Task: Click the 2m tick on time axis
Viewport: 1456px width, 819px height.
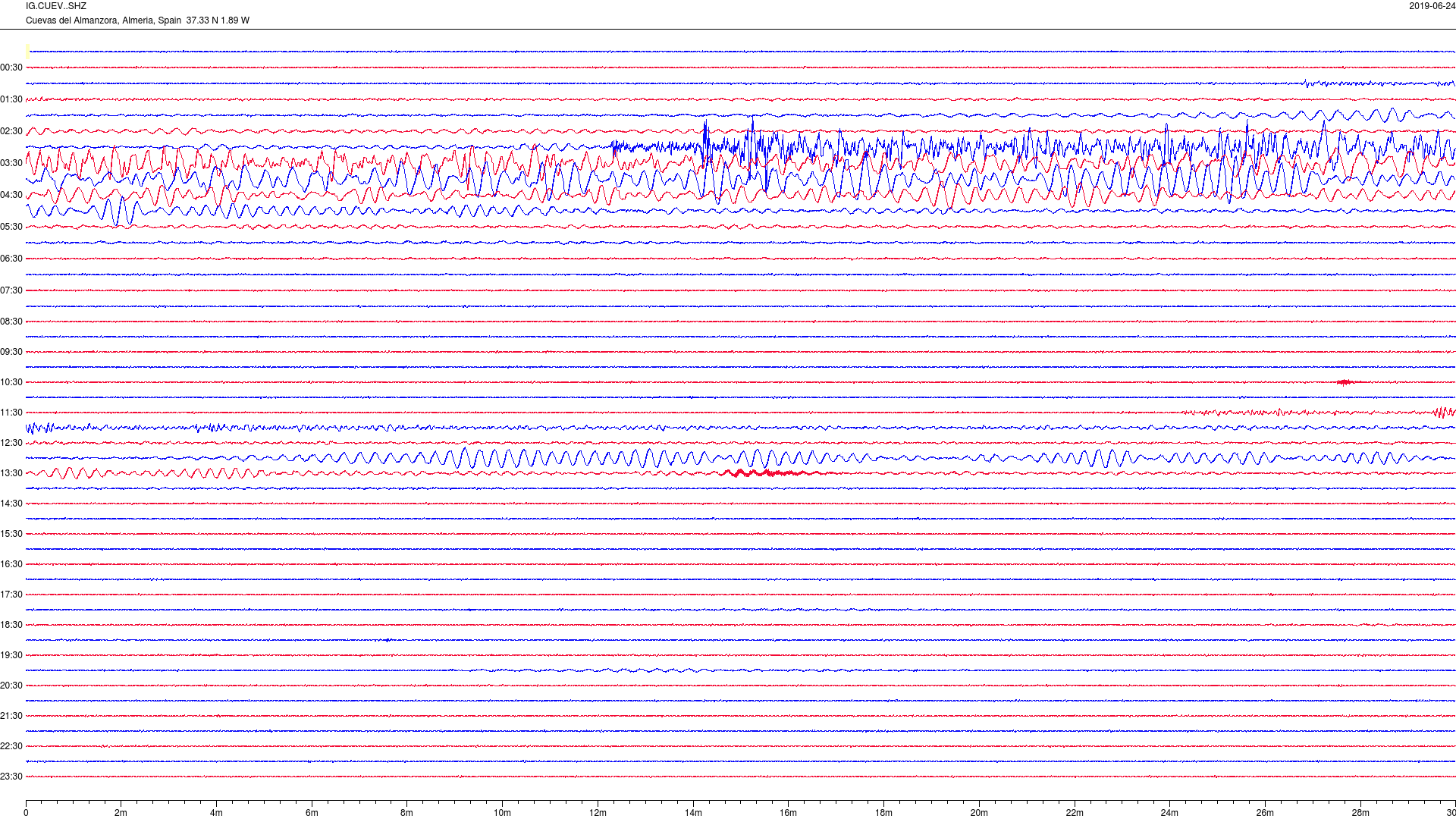Action: tap(121, 813)
